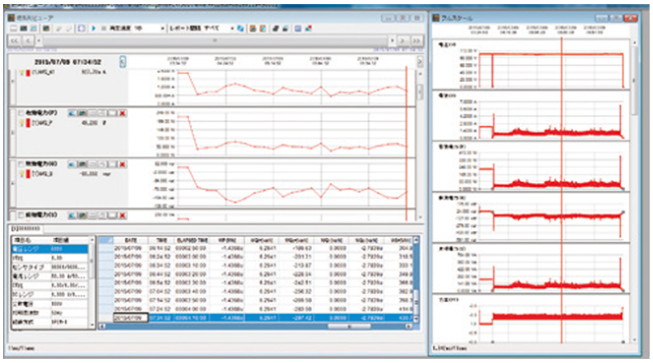The image size is (653, 363).
Task: Step back one page with < button
Action: [28, 41]
